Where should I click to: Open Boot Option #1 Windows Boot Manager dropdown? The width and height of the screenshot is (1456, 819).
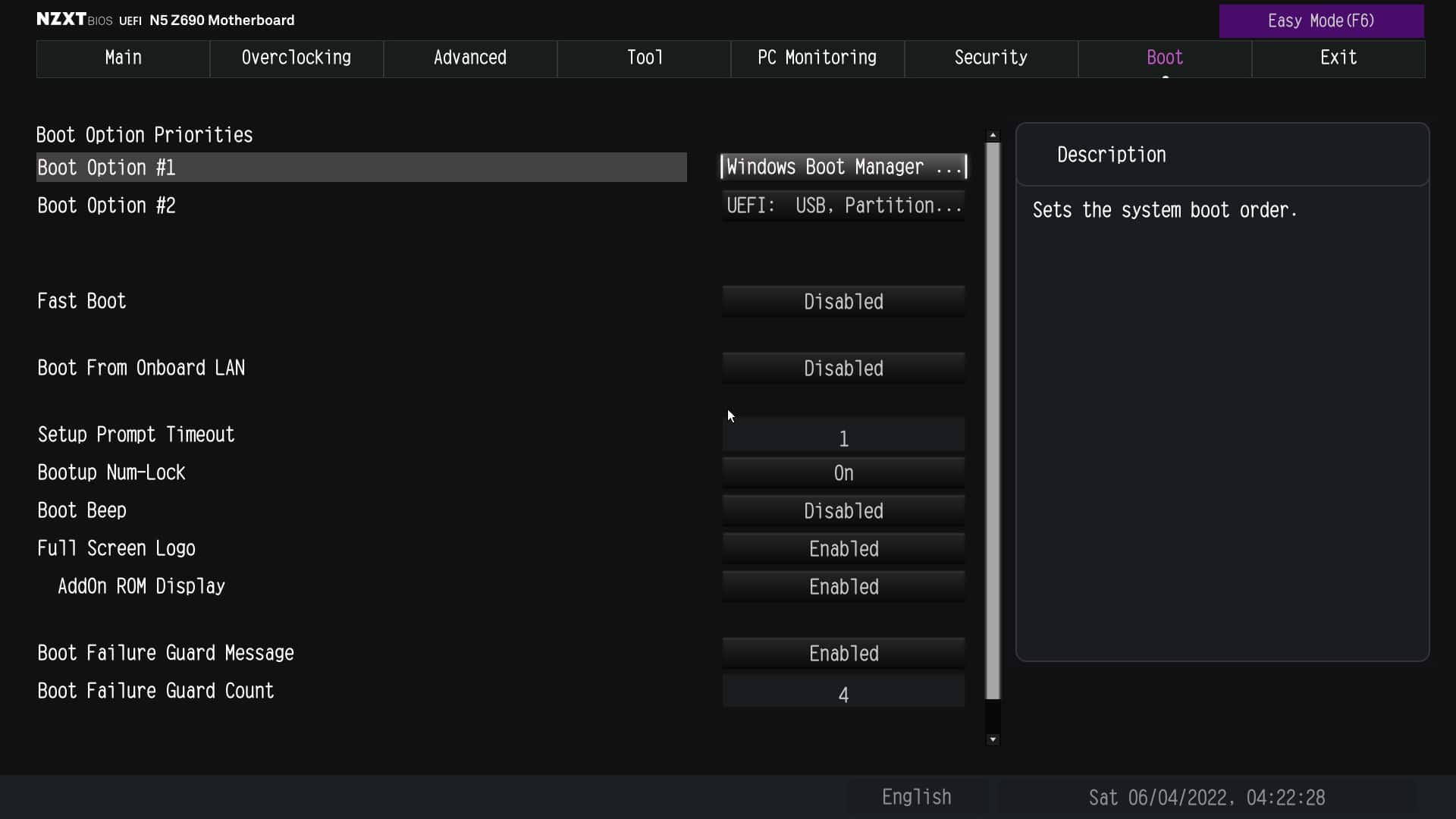pos(843,167)
